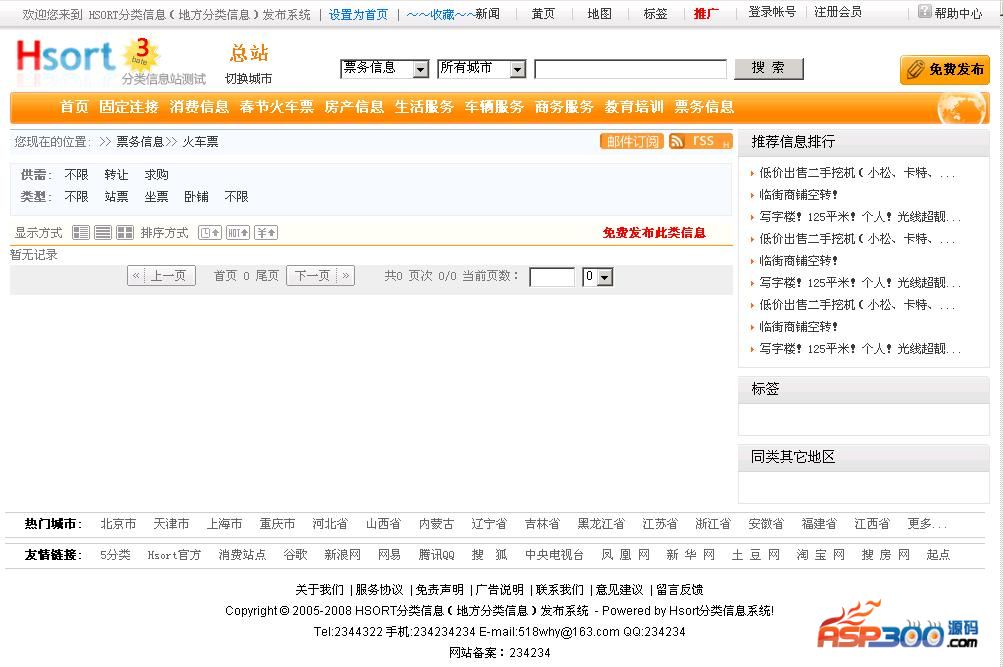1003x667 pixels.
Task: Open 消费信息 navigation item
Action: click(x=199, y=107)
